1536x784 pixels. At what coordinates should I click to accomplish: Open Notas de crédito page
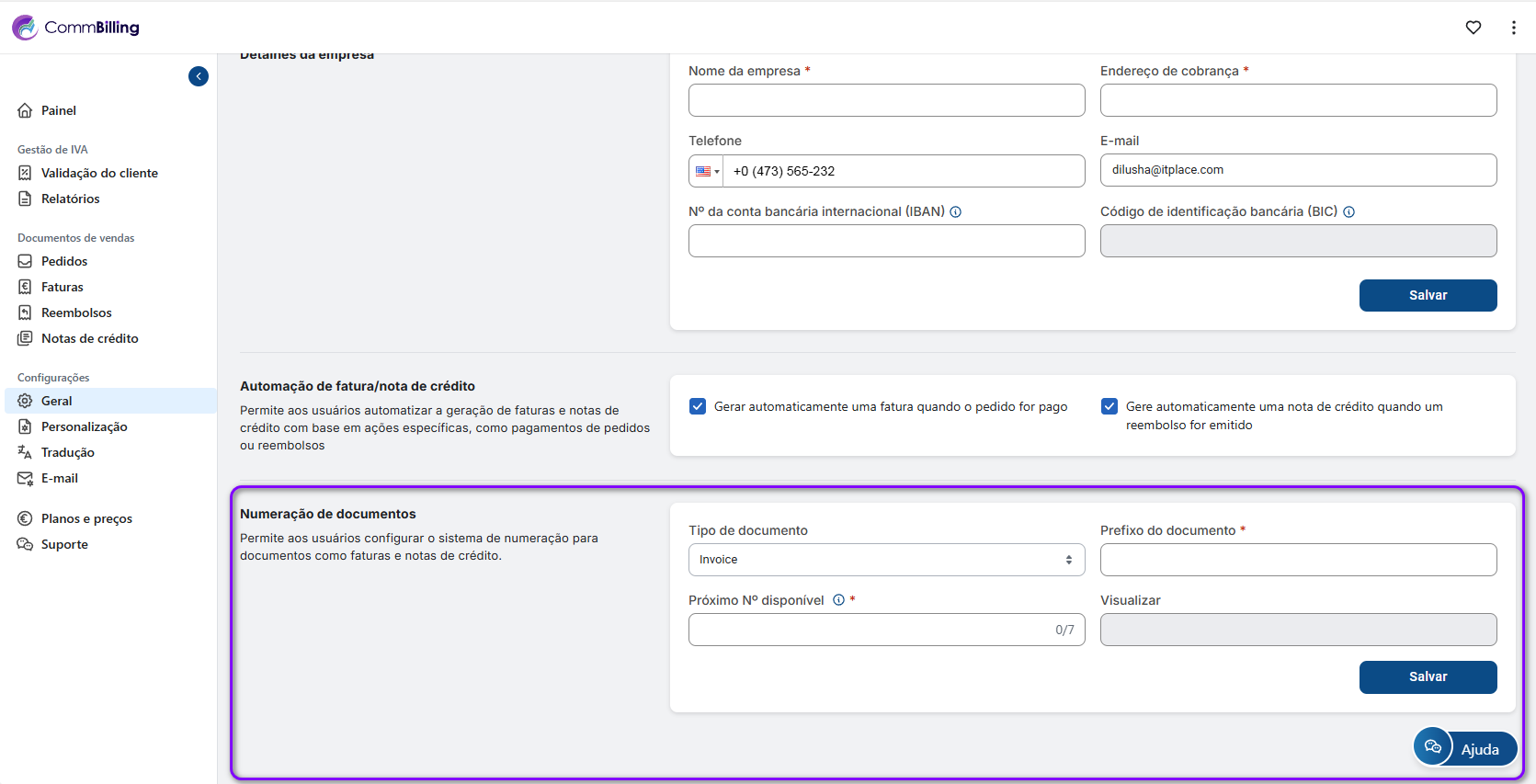pos(89,338)
